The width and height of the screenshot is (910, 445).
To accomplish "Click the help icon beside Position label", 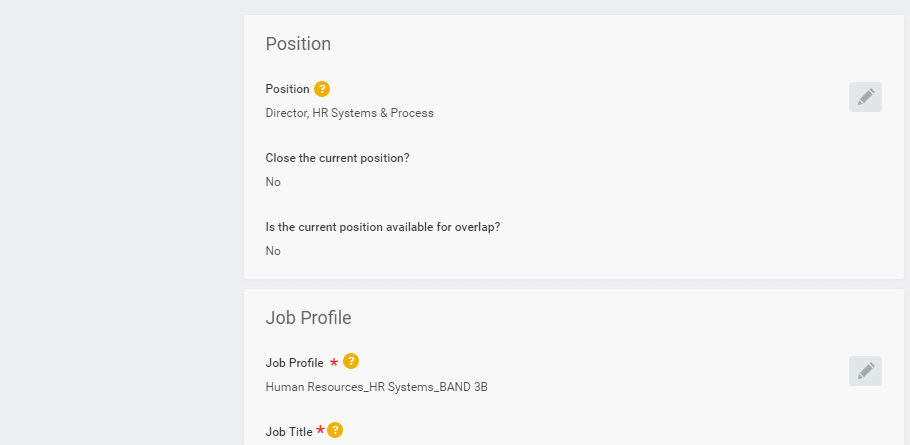I will 322,89.
